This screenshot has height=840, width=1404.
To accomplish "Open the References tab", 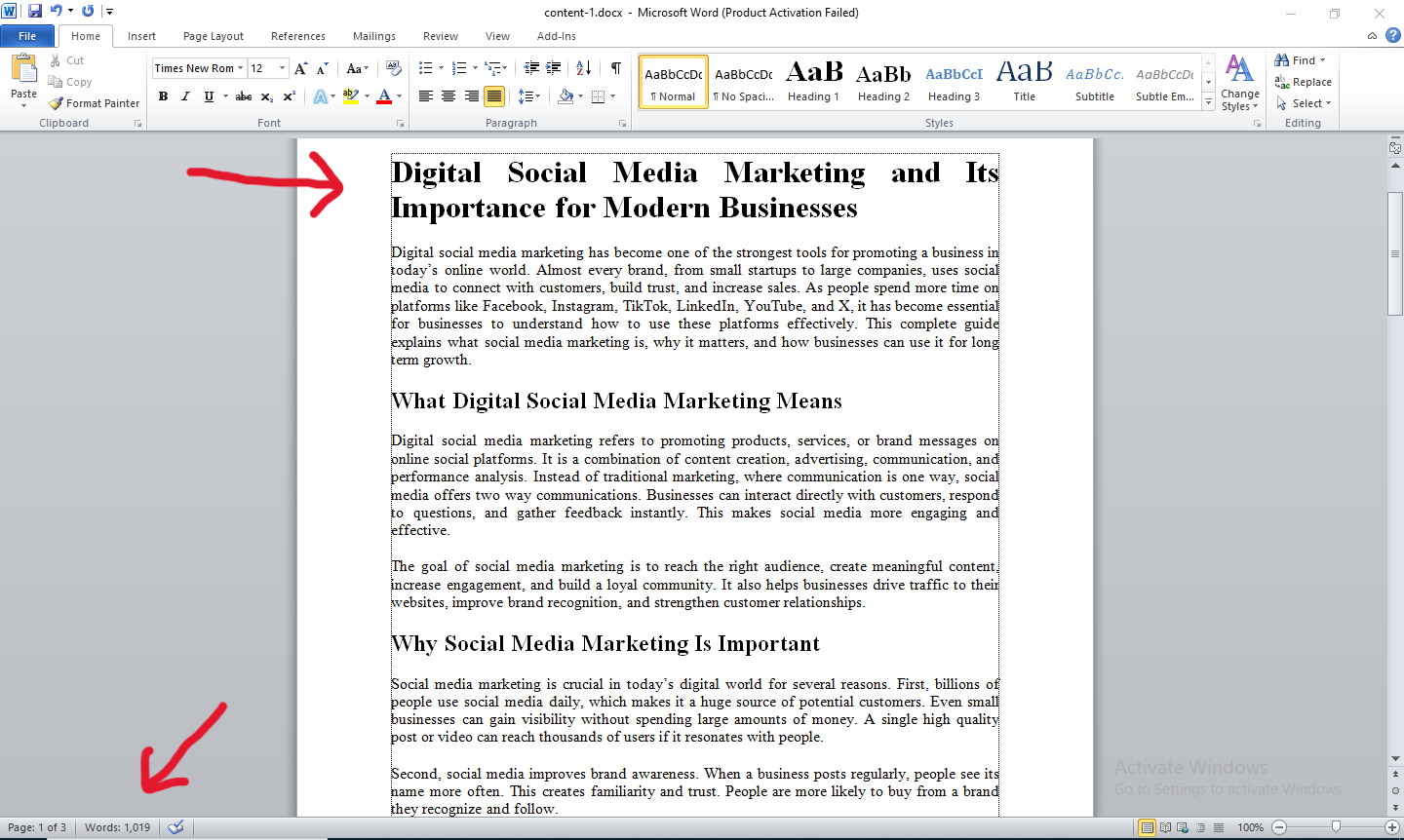I will [297, 36].
